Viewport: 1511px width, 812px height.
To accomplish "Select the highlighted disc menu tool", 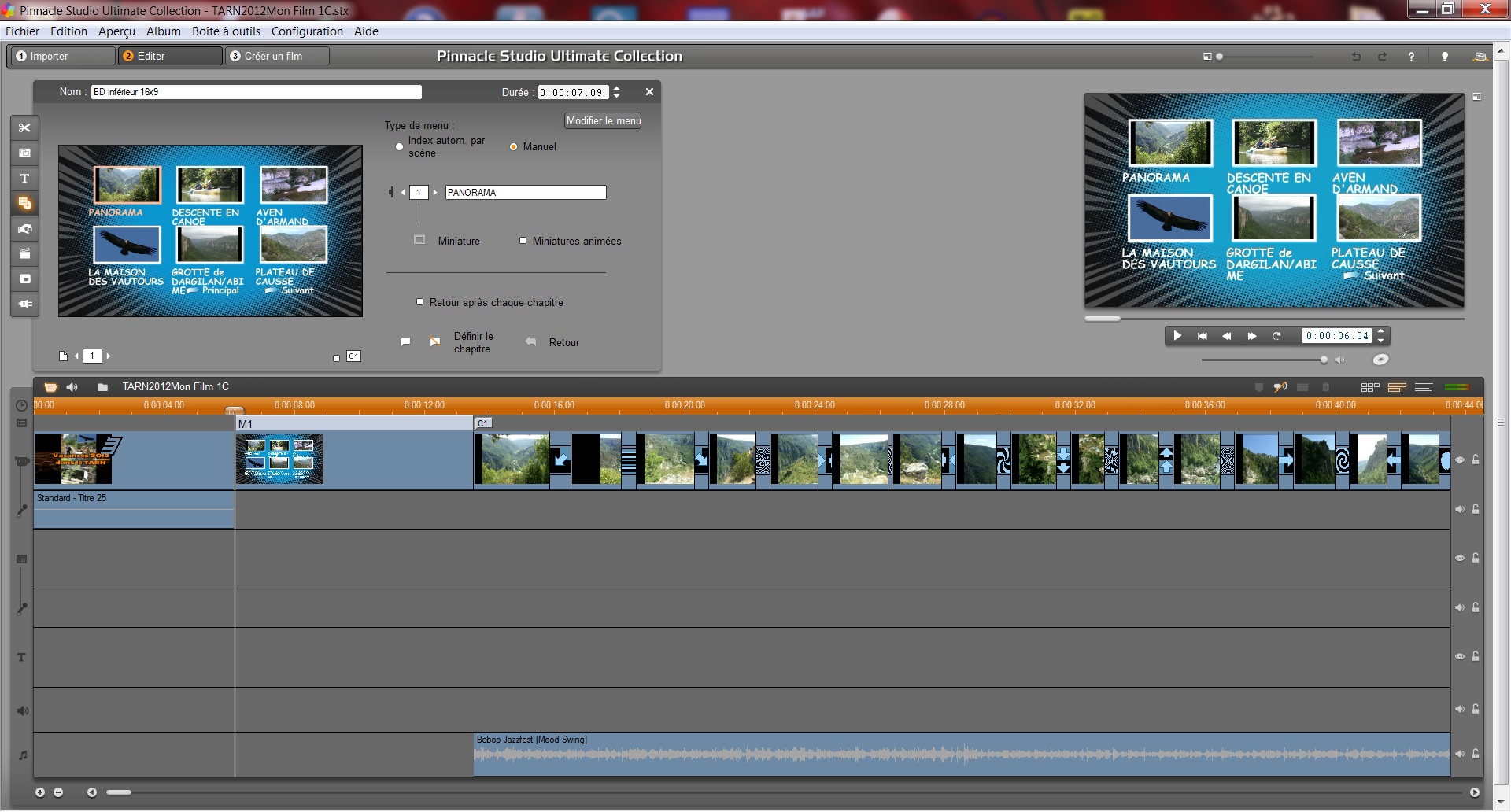I will 24,204.
